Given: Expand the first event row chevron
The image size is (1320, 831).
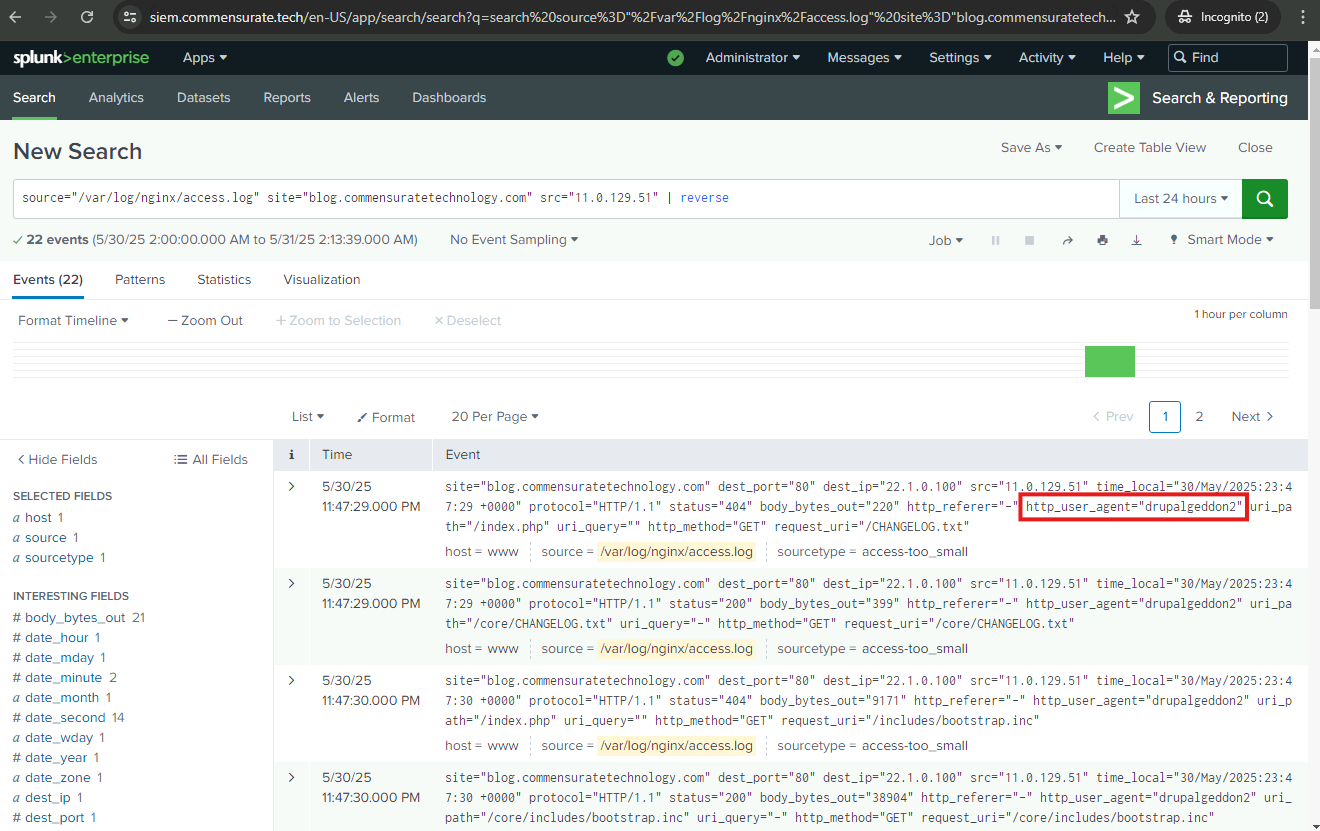Looking at the screenshot, I should pyautogui.click(x=292, y=486).
